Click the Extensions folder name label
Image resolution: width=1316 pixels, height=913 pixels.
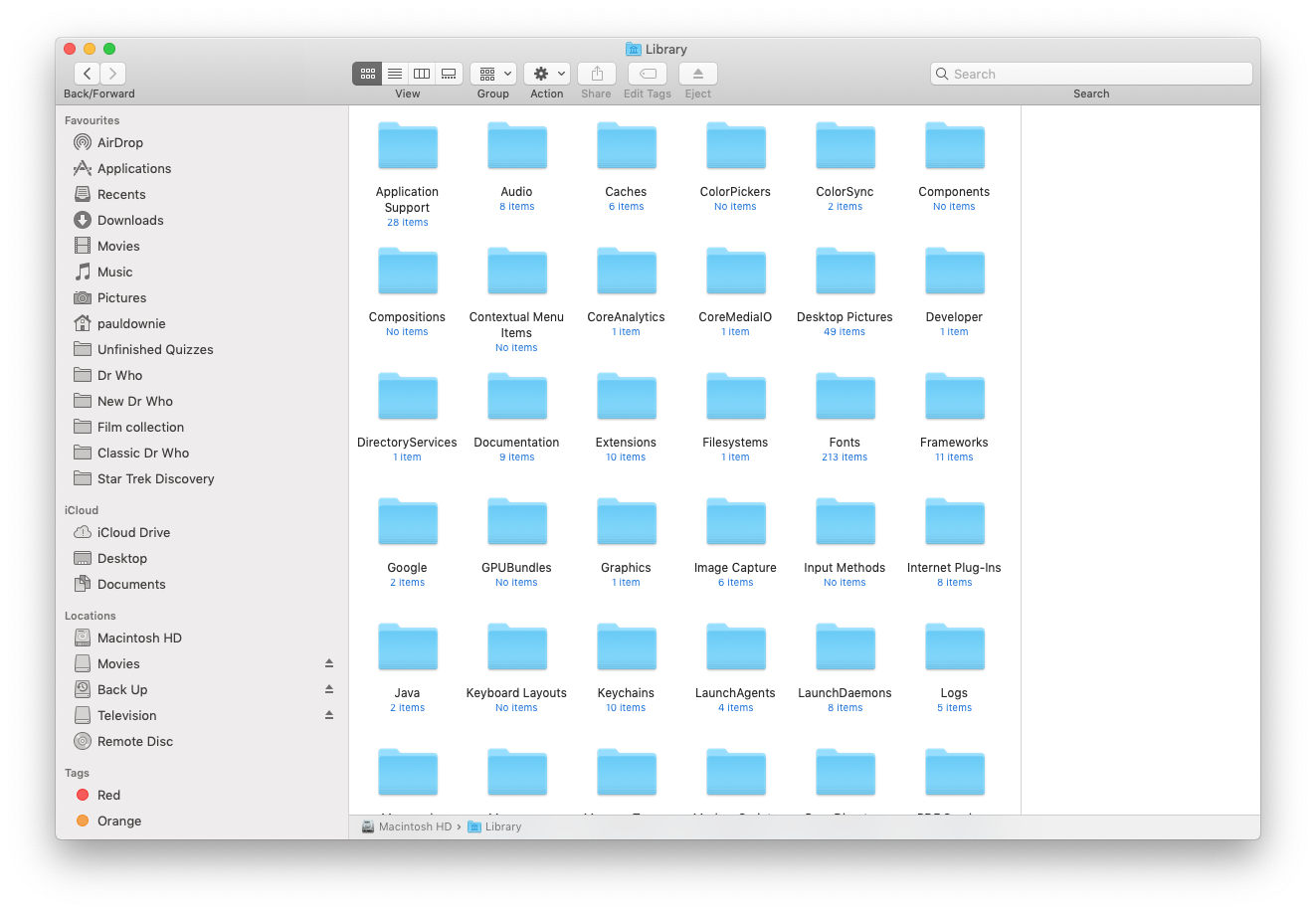pos(626,443)
